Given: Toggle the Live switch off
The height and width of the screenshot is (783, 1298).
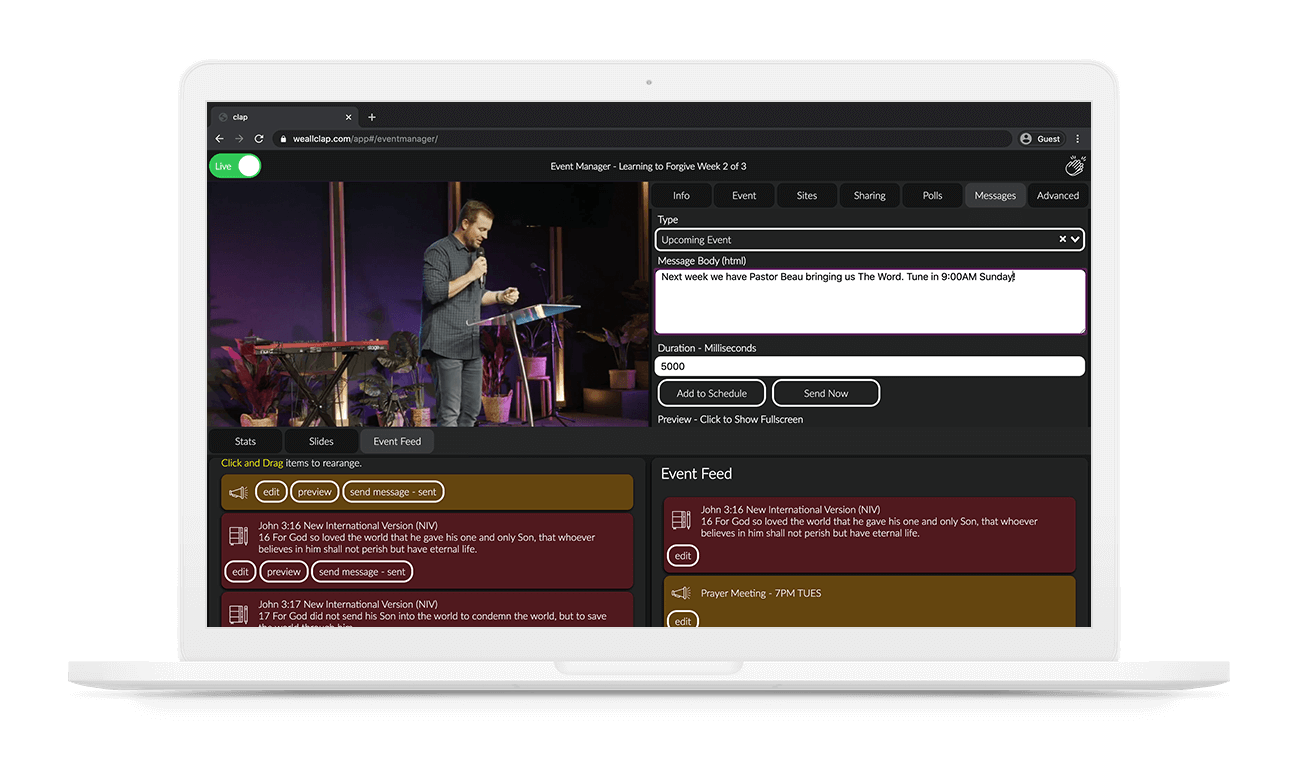Looking at the screenshot, I should (x=236, y=166).
